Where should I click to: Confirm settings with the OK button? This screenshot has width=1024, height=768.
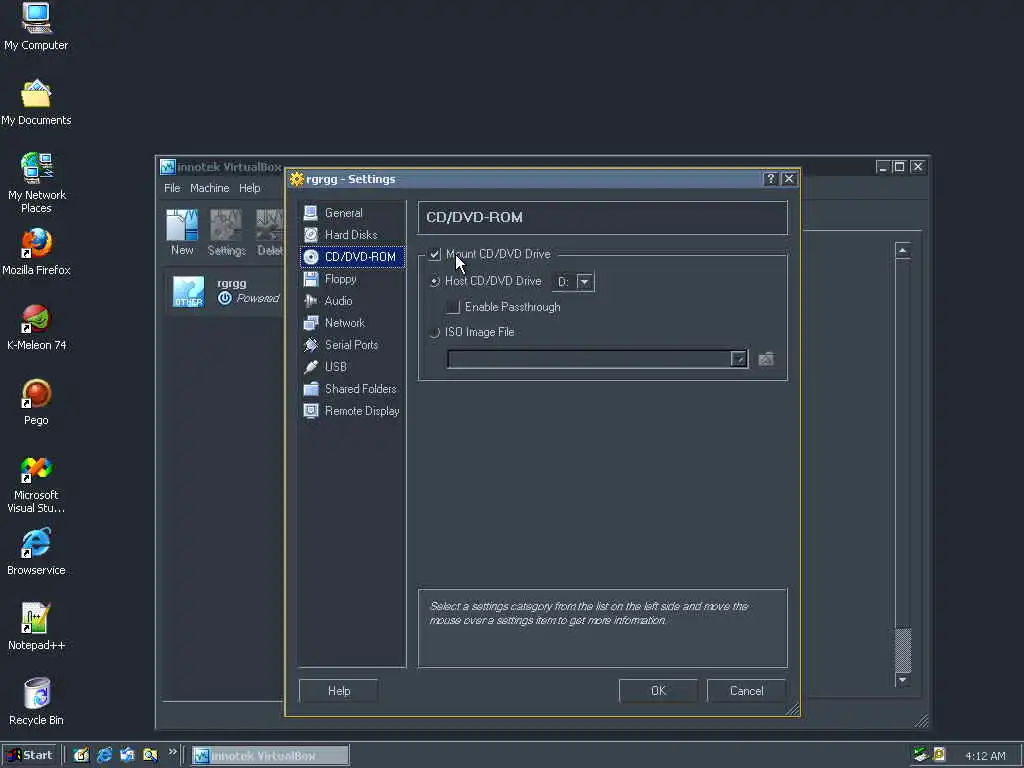tap(658, 691)
